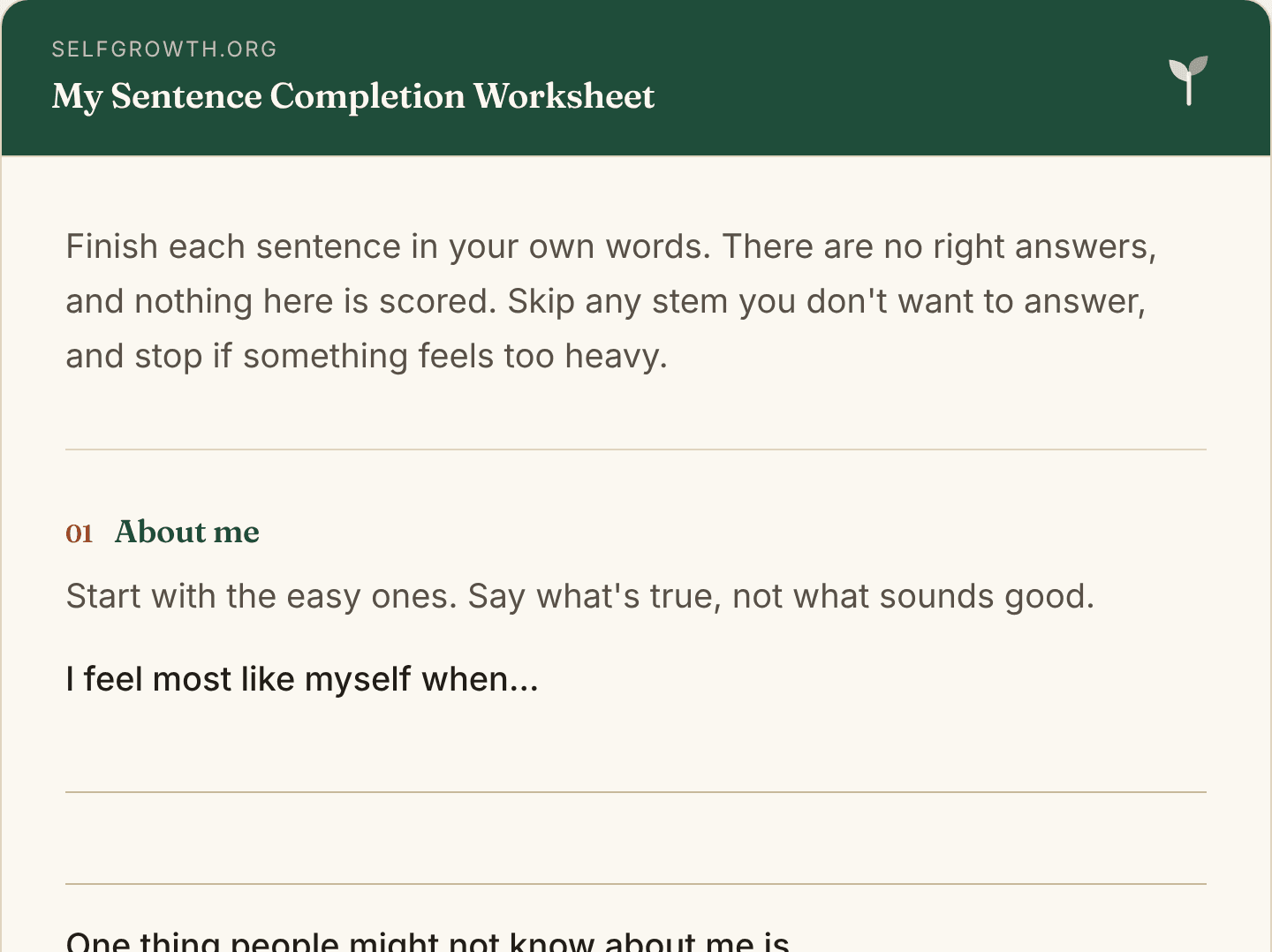Click the stem 'I feel most like myself when...'
The height and width of the screenshot is (952, 1272).
click(302, 679)
